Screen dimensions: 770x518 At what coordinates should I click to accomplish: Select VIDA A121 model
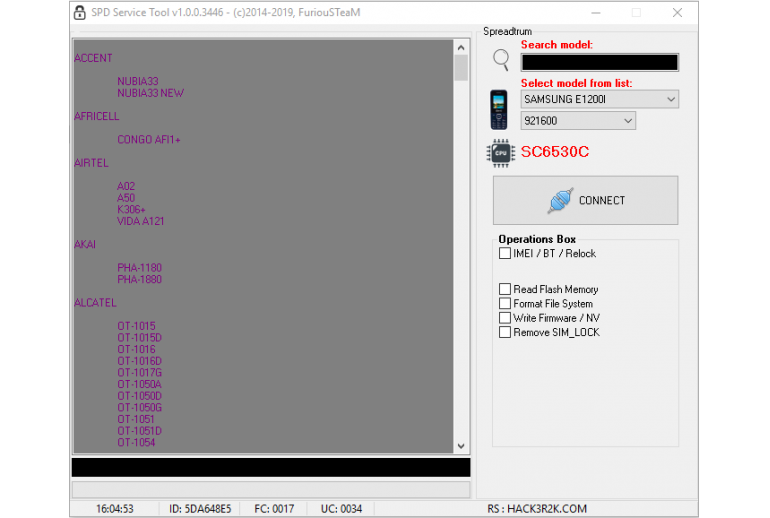click(x=140, y=221)
